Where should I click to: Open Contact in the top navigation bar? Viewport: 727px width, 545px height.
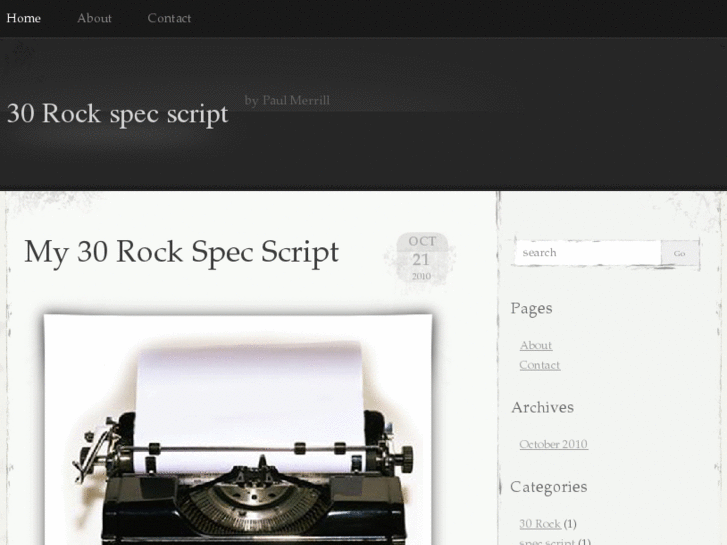[169, 19]
